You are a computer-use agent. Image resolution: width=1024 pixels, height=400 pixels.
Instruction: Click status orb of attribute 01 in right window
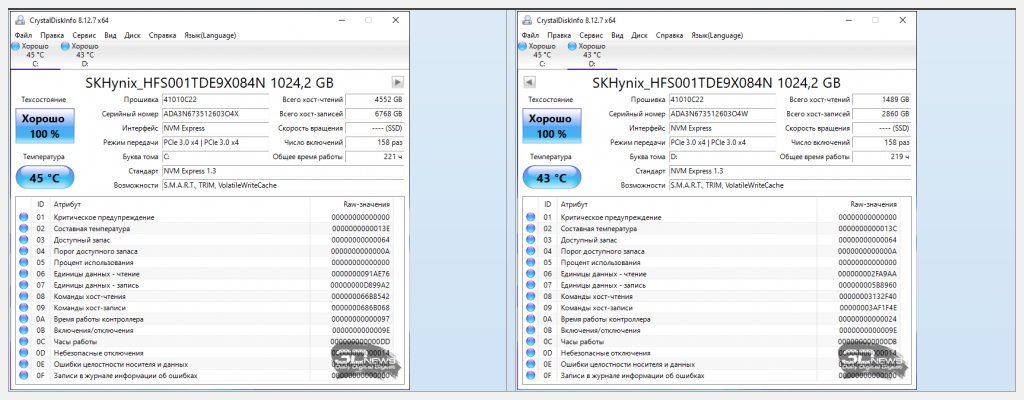pyautogui.click(x=531, y=217)
